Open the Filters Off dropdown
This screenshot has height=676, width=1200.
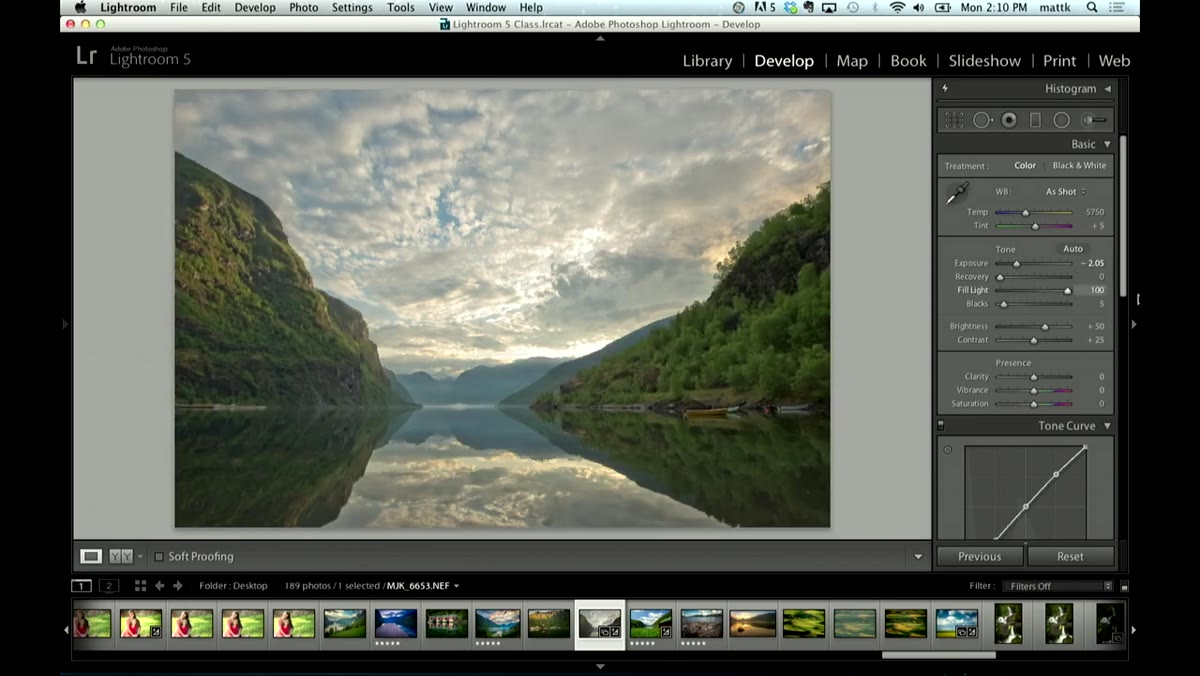point(1059,586)
